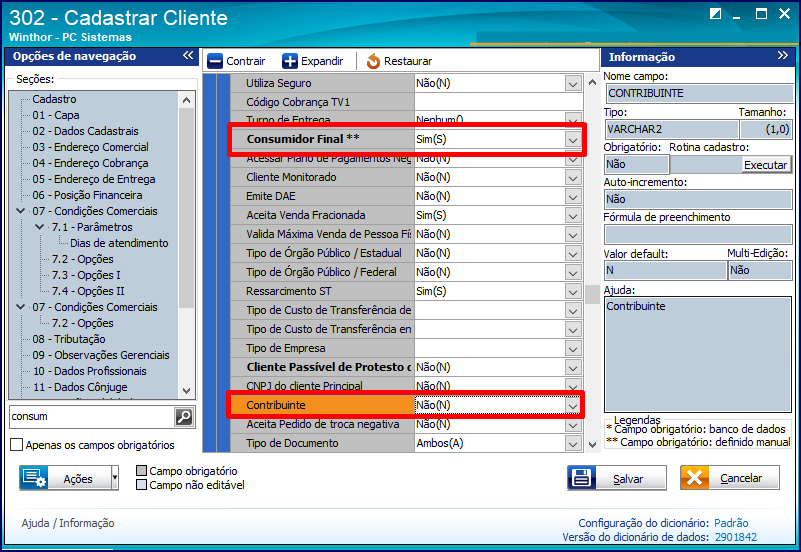Collapse the 7.1 - Parâmetros tree node
This screenshot has height=552, width=801.
(x=39, y=227)
